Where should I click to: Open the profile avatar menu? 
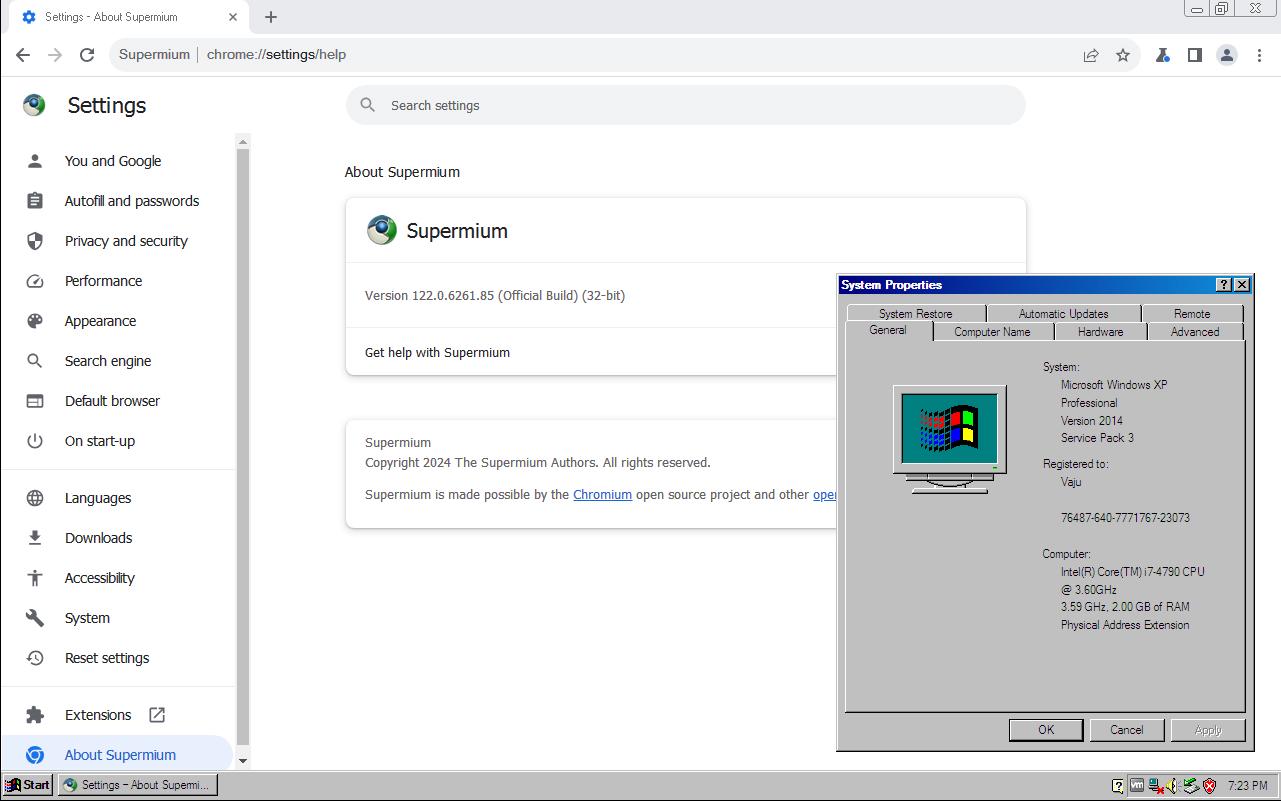coord(1227,55)
